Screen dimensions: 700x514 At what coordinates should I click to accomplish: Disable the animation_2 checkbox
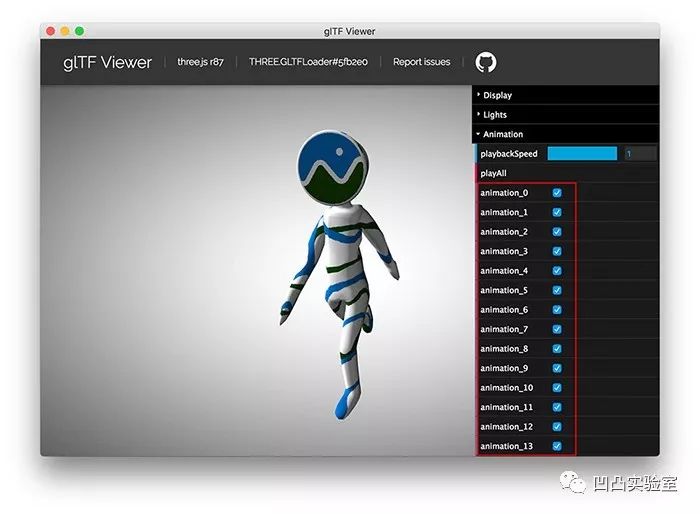[x=557, y=231]
